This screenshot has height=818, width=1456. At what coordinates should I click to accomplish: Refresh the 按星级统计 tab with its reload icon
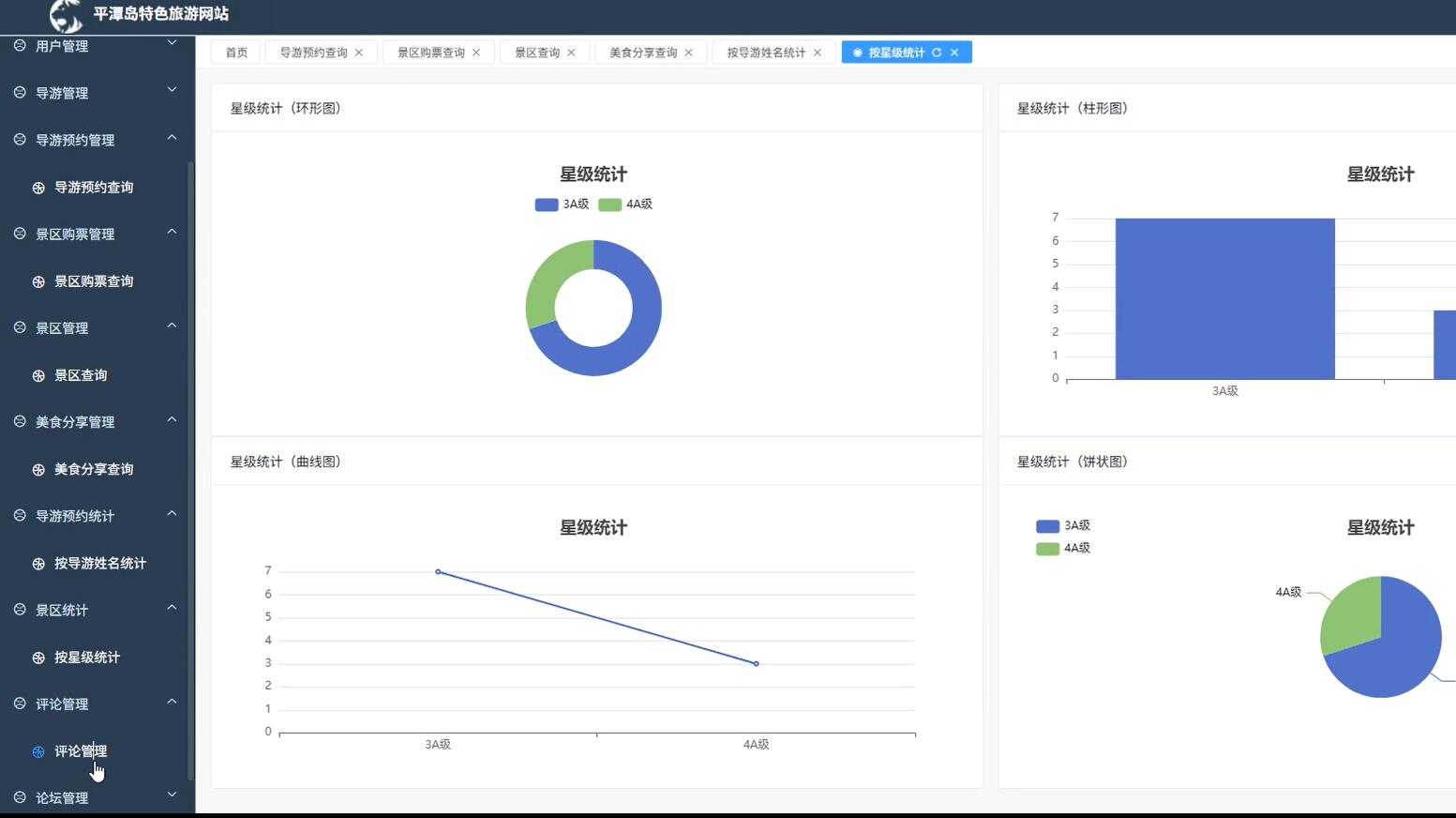937,53
